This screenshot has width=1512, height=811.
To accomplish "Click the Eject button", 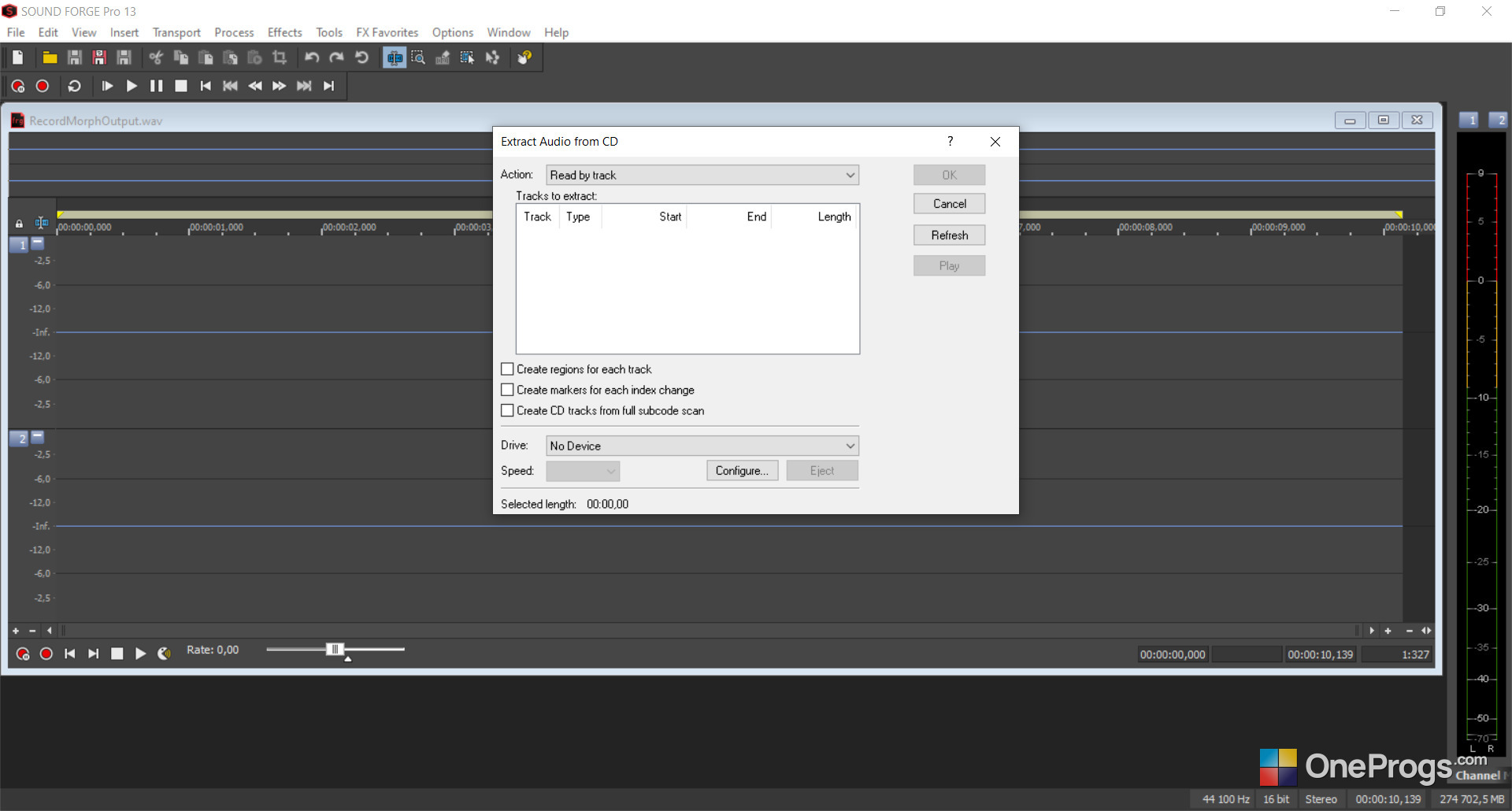I will point(822,471).
